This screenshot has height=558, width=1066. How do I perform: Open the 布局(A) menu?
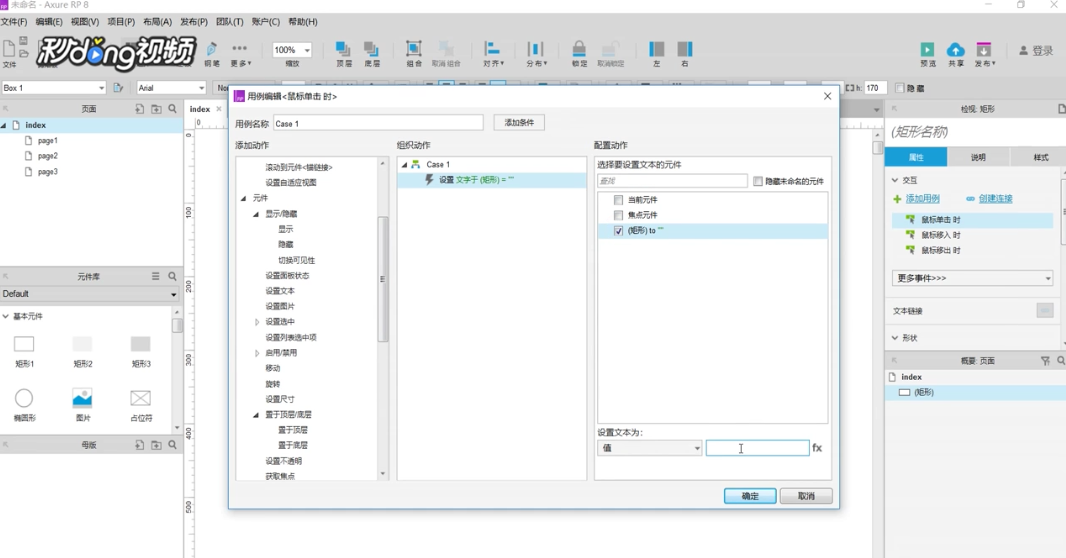(157, 22)
